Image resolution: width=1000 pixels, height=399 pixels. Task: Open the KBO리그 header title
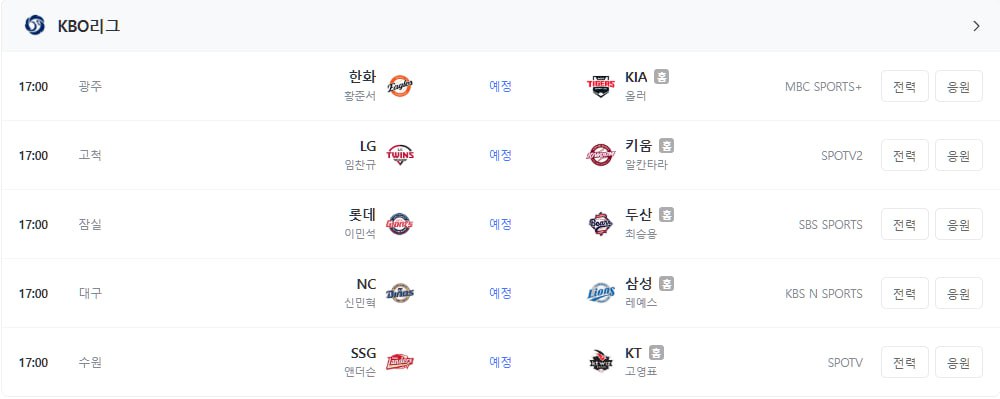tap(89, 26)
